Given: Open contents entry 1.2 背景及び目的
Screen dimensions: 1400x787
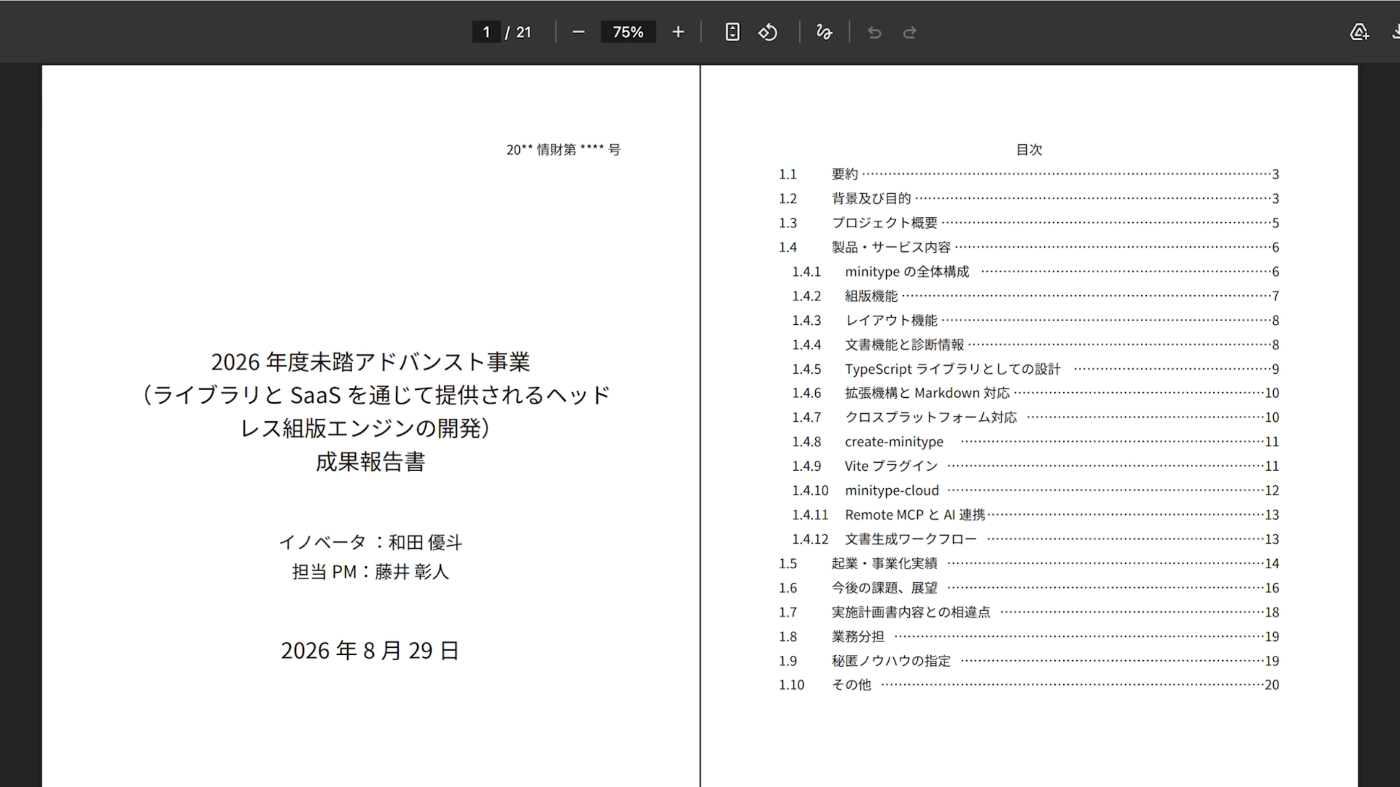Looking at the screenshot, I should click(1029, 198).
